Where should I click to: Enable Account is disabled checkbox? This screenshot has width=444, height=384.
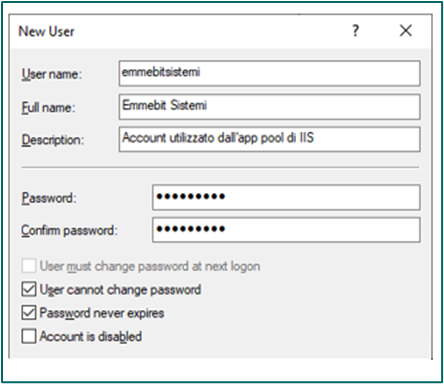click(x=29, y=336)
